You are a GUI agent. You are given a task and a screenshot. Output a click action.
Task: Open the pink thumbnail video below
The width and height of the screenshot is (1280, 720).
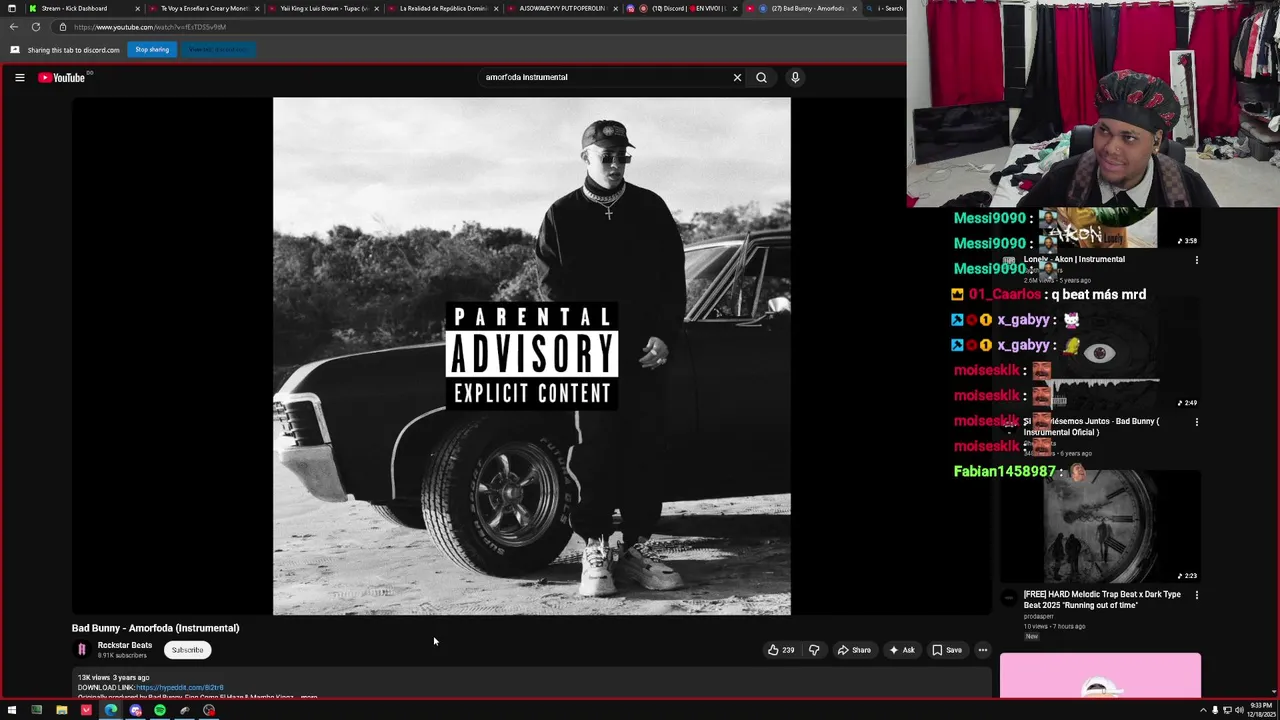click(1100, 676)
